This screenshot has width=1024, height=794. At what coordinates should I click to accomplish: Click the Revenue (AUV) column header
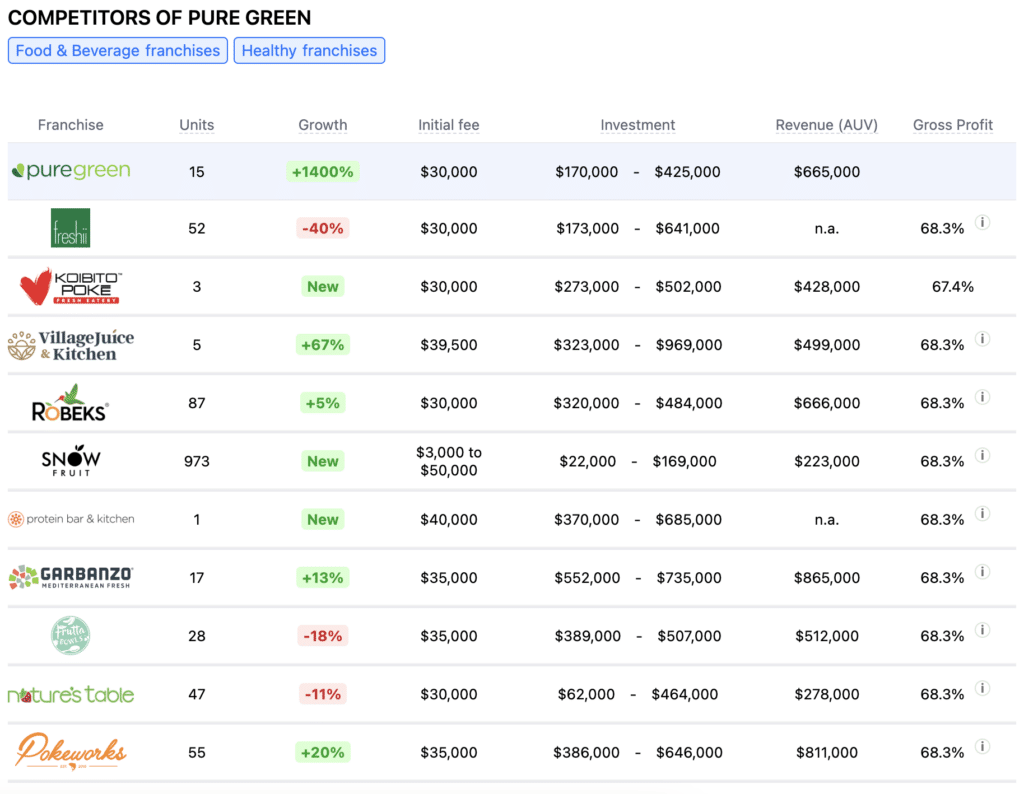[827, 125]
